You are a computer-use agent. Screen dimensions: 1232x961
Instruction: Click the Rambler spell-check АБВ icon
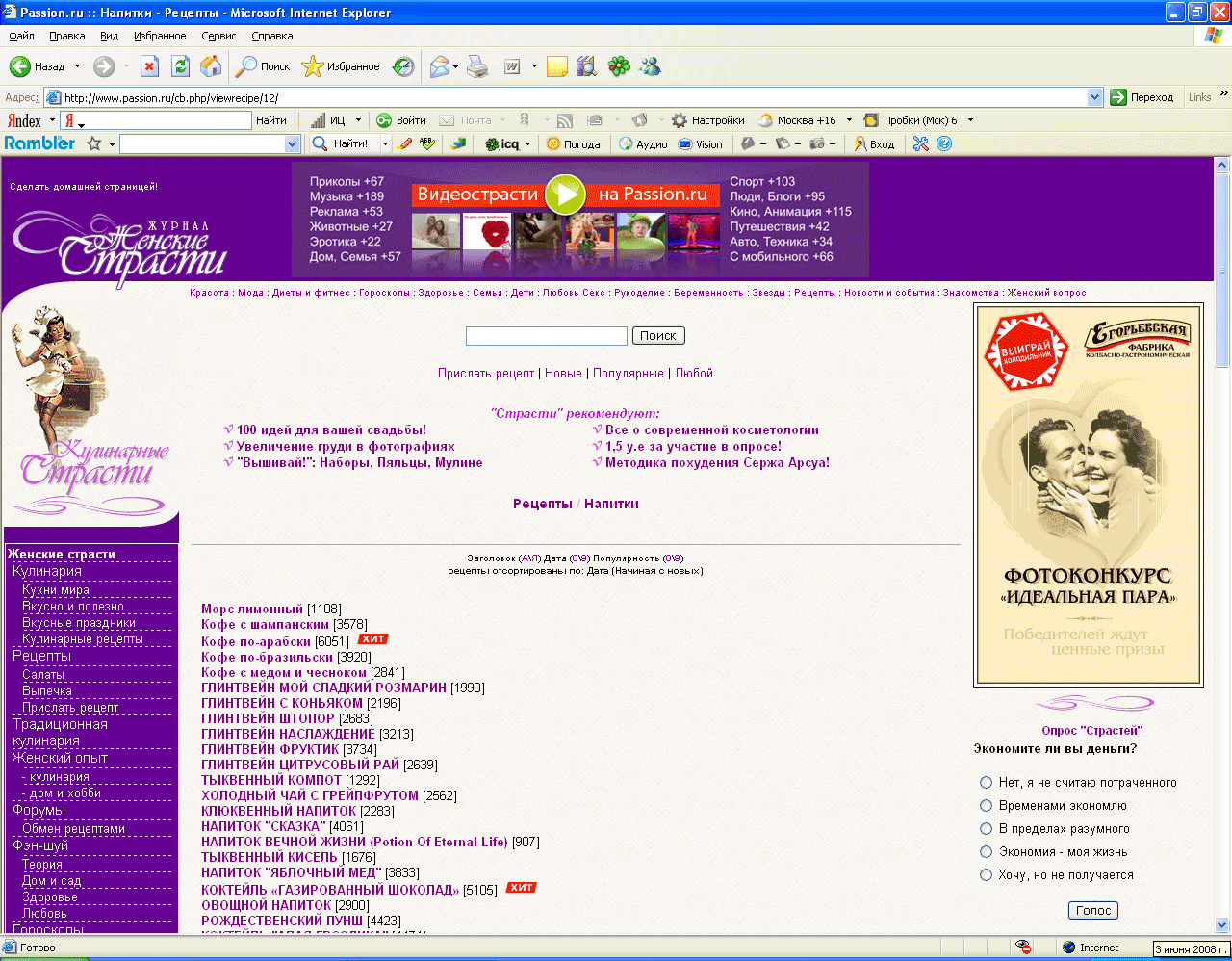point(427,143)
